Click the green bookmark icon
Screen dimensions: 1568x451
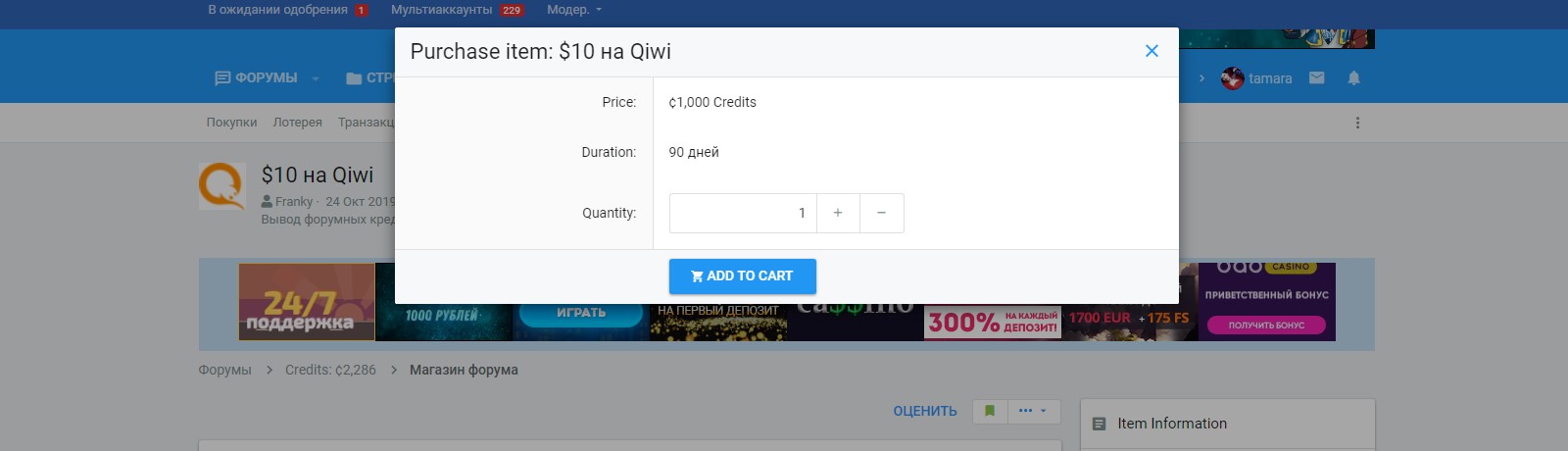click(990, 411)
